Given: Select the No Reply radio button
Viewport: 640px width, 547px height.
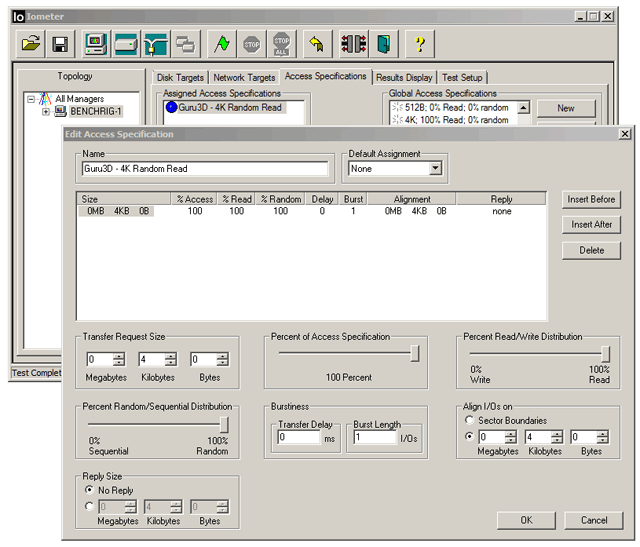Looking at the screenshot, I should tap(90, 491).
